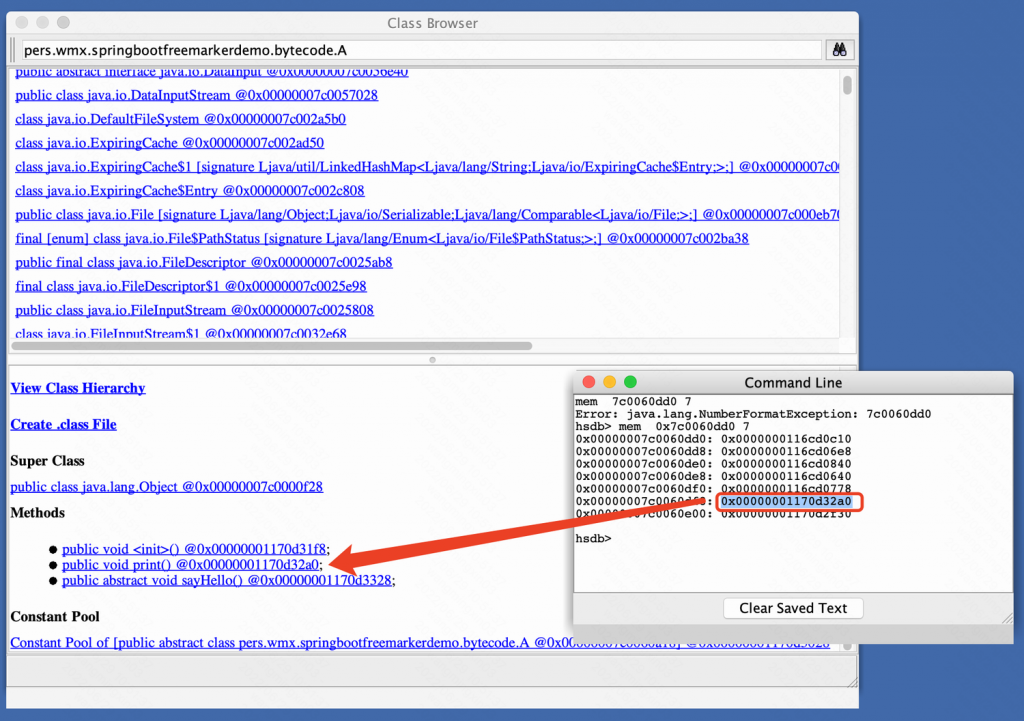1024x721 pixels.
Task: Open java.io.DataInputStream class link
Action: (x=196, y=95)
